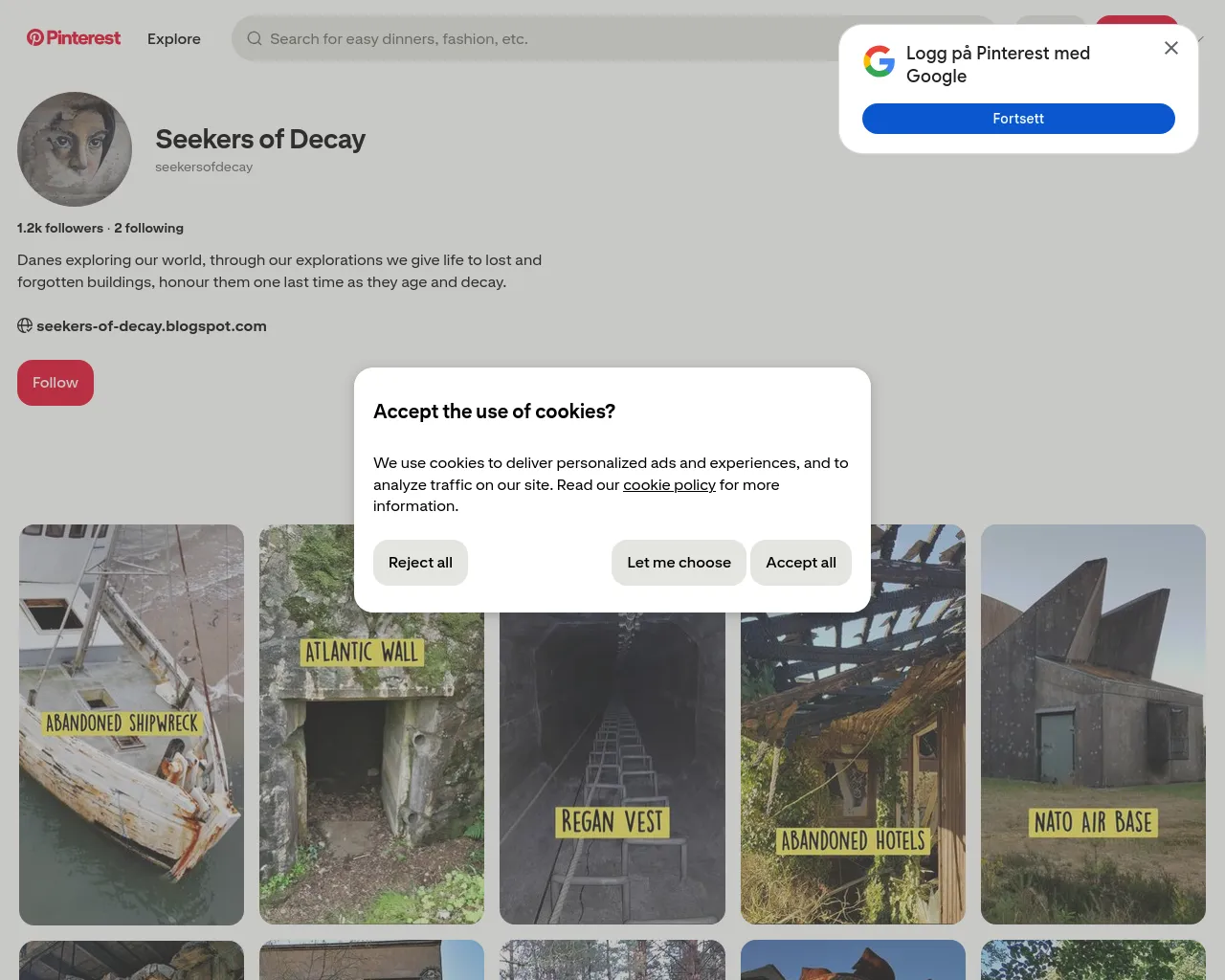The image size is (1225, 980).
Task: Open the Abandoned Hotels pin
Action: coord(853,724)
